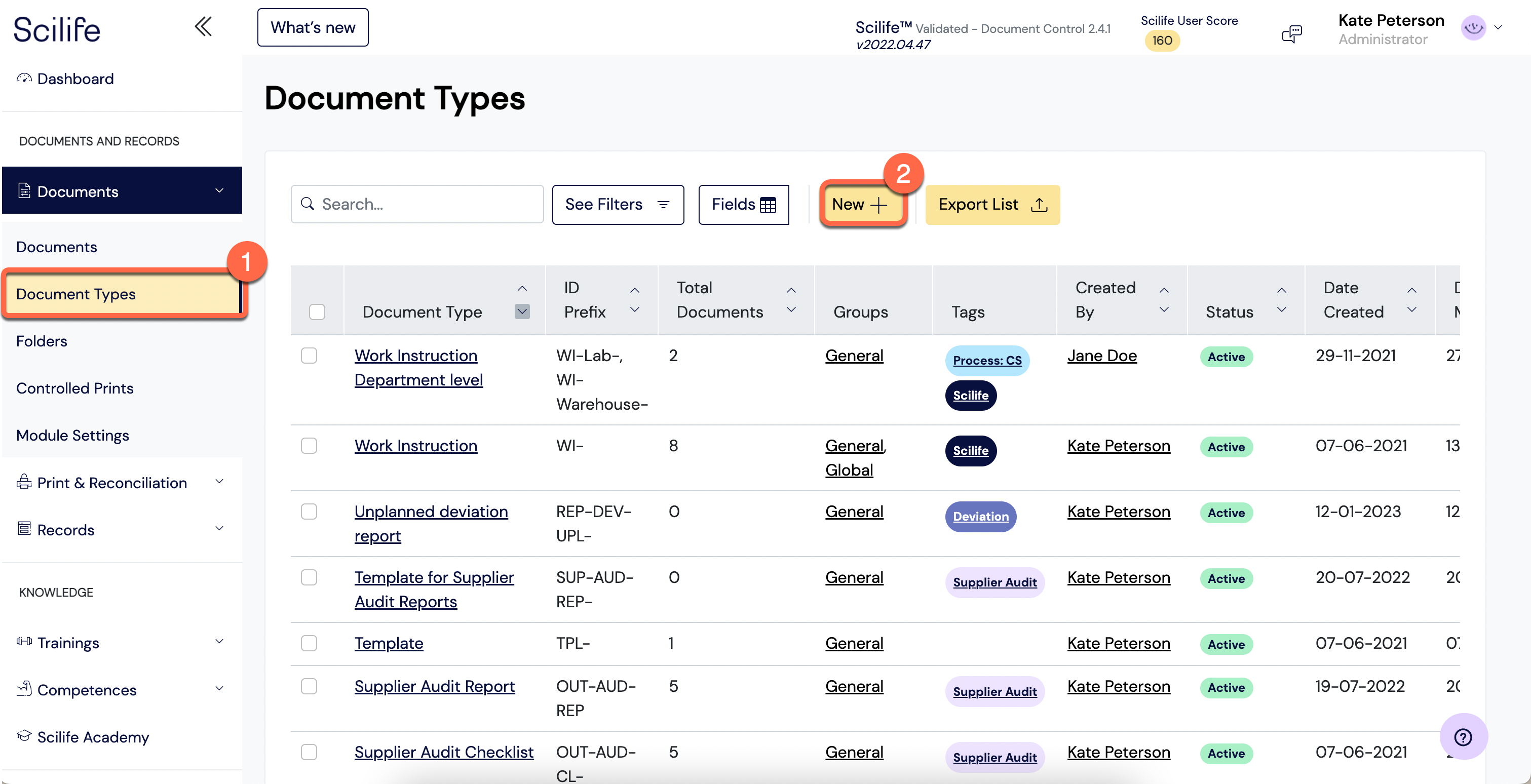Image resolution: width=1531 pixels, height=784 pixels.
Task: Check the Template for Supplier Audit Reports row
Action: point(309,578)
